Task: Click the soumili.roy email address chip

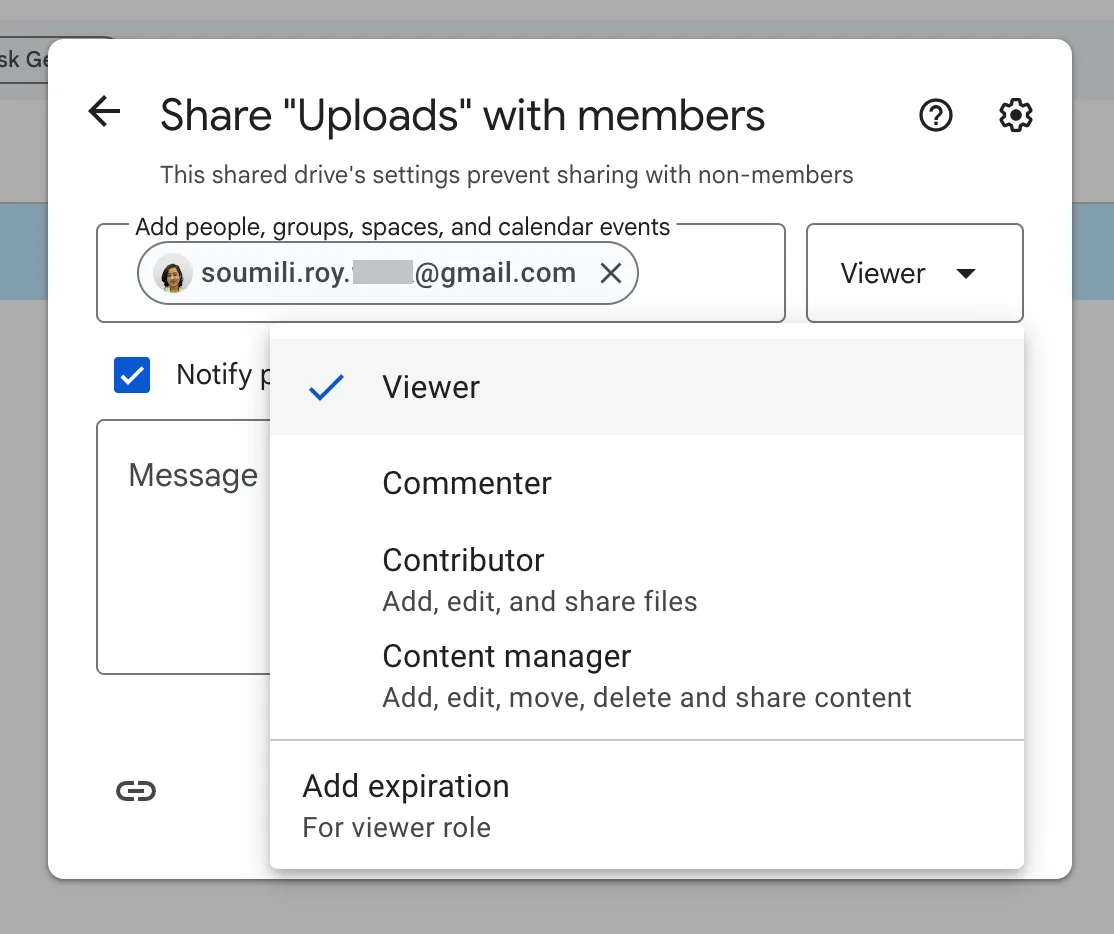Action: click(x=388, y=273)
